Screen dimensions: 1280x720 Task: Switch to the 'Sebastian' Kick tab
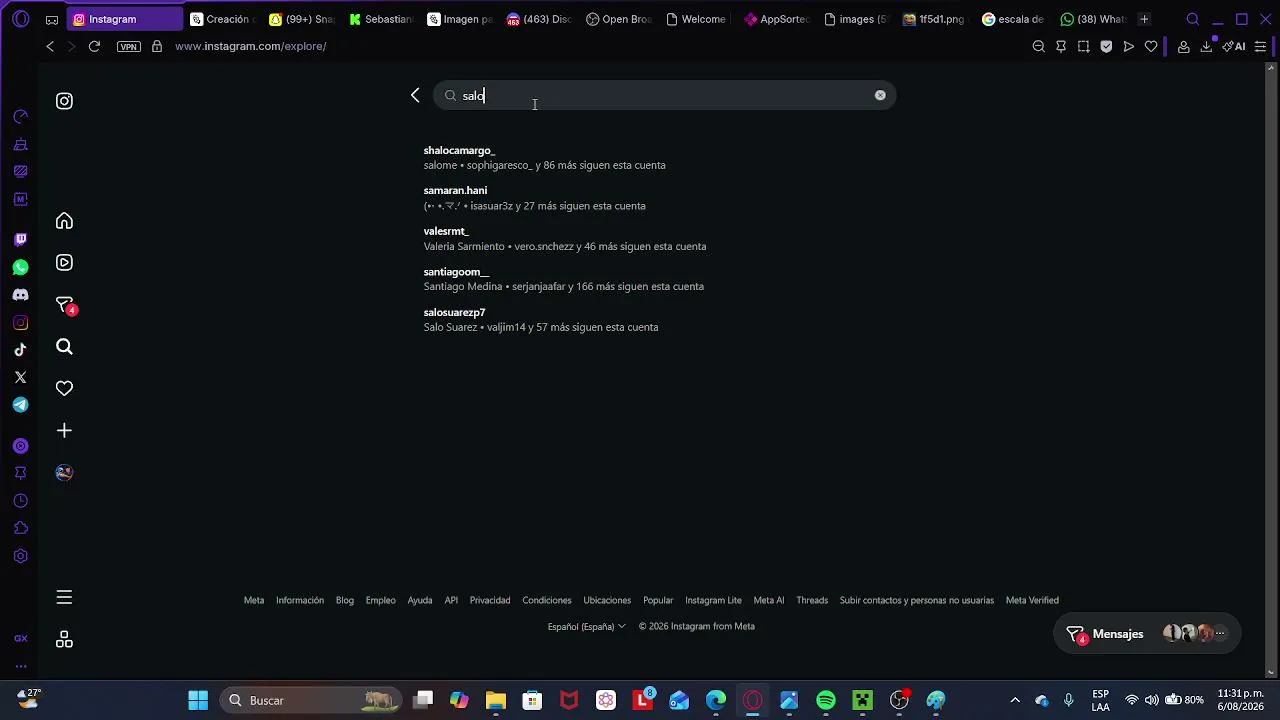381,19
